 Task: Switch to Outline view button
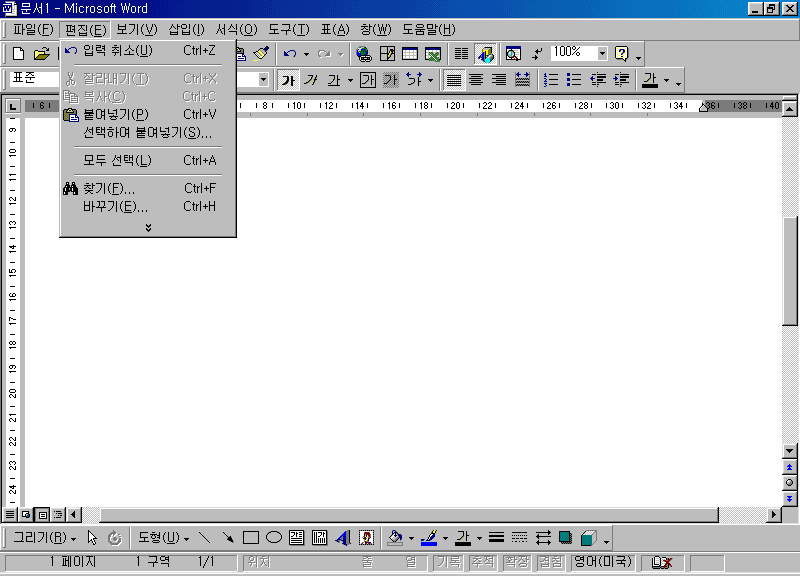58,514
